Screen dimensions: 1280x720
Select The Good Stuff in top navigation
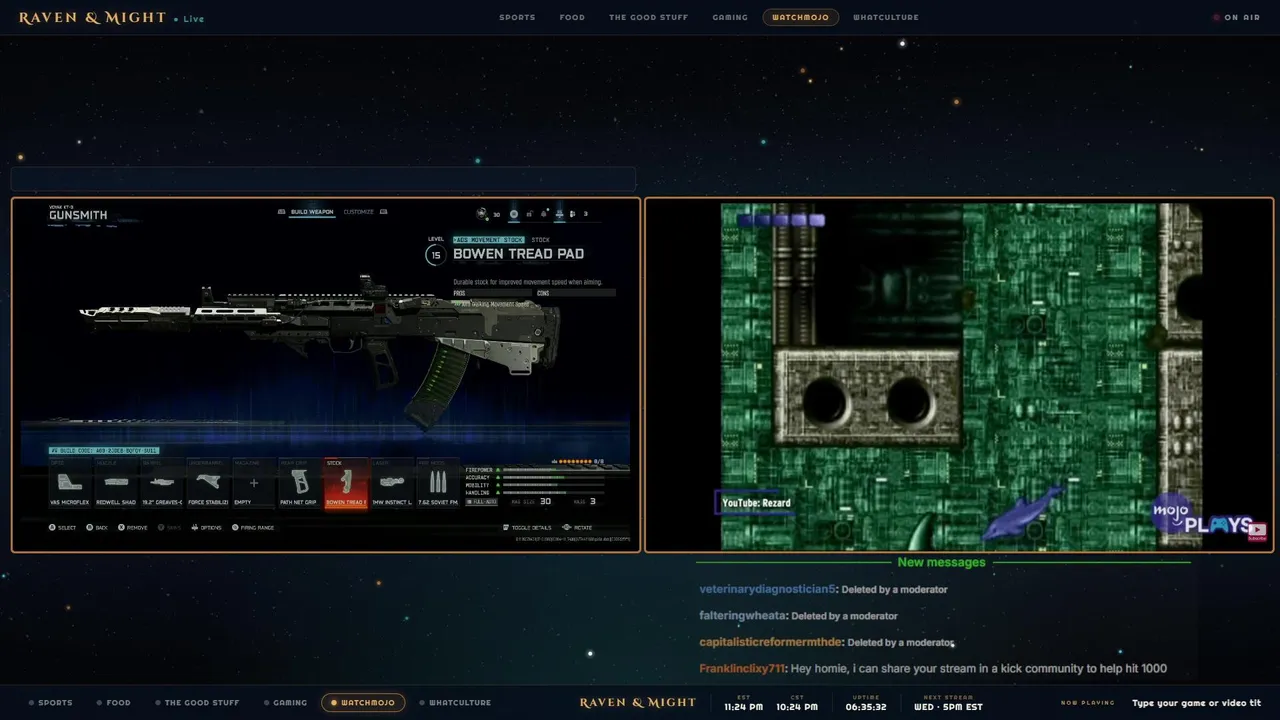(648, 17)
